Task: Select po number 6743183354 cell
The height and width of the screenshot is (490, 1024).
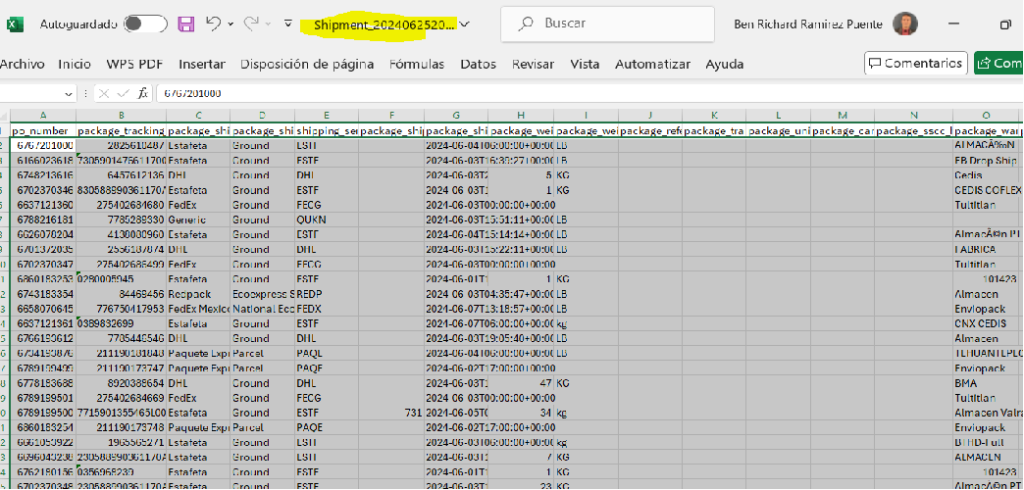Action: [43, 294]
